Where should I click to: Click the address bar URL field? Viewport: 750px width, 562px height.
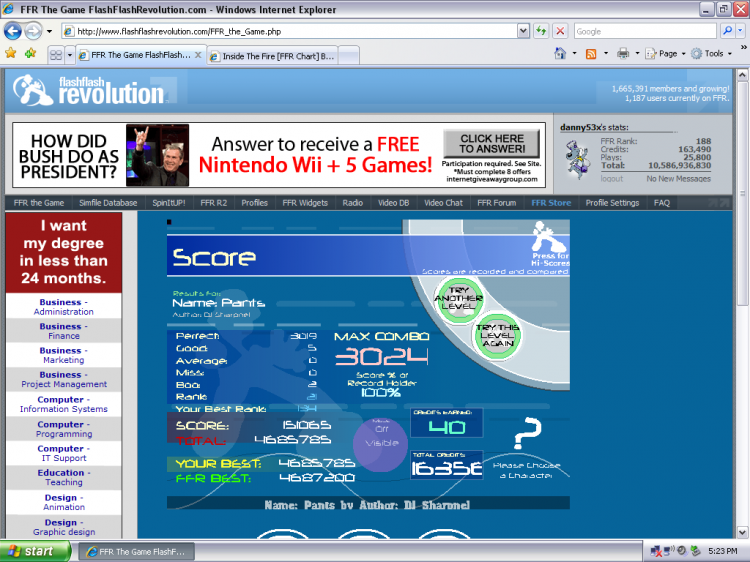pyautogui.click(x=290, y=32)
